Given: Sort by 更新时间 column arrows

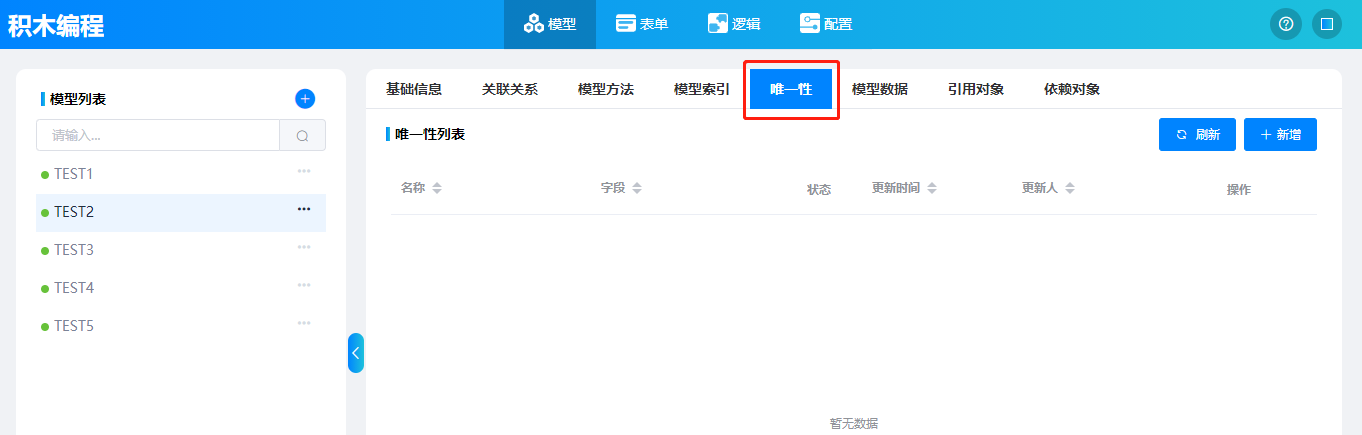Looking at the screenshot, I should point(932,188).
